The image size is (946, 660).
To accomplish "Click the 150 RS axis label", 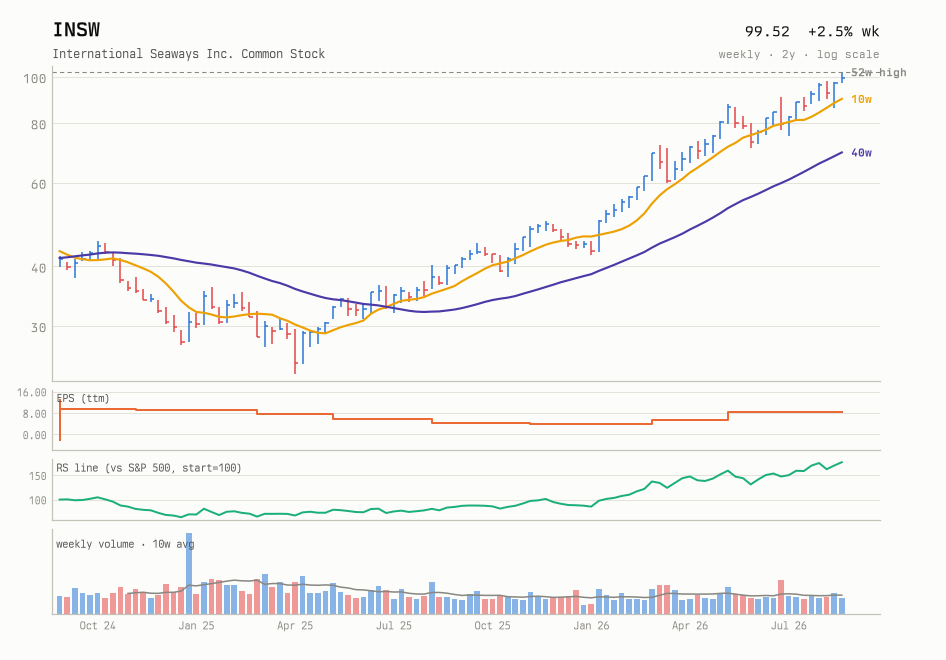I will (37, 476).
